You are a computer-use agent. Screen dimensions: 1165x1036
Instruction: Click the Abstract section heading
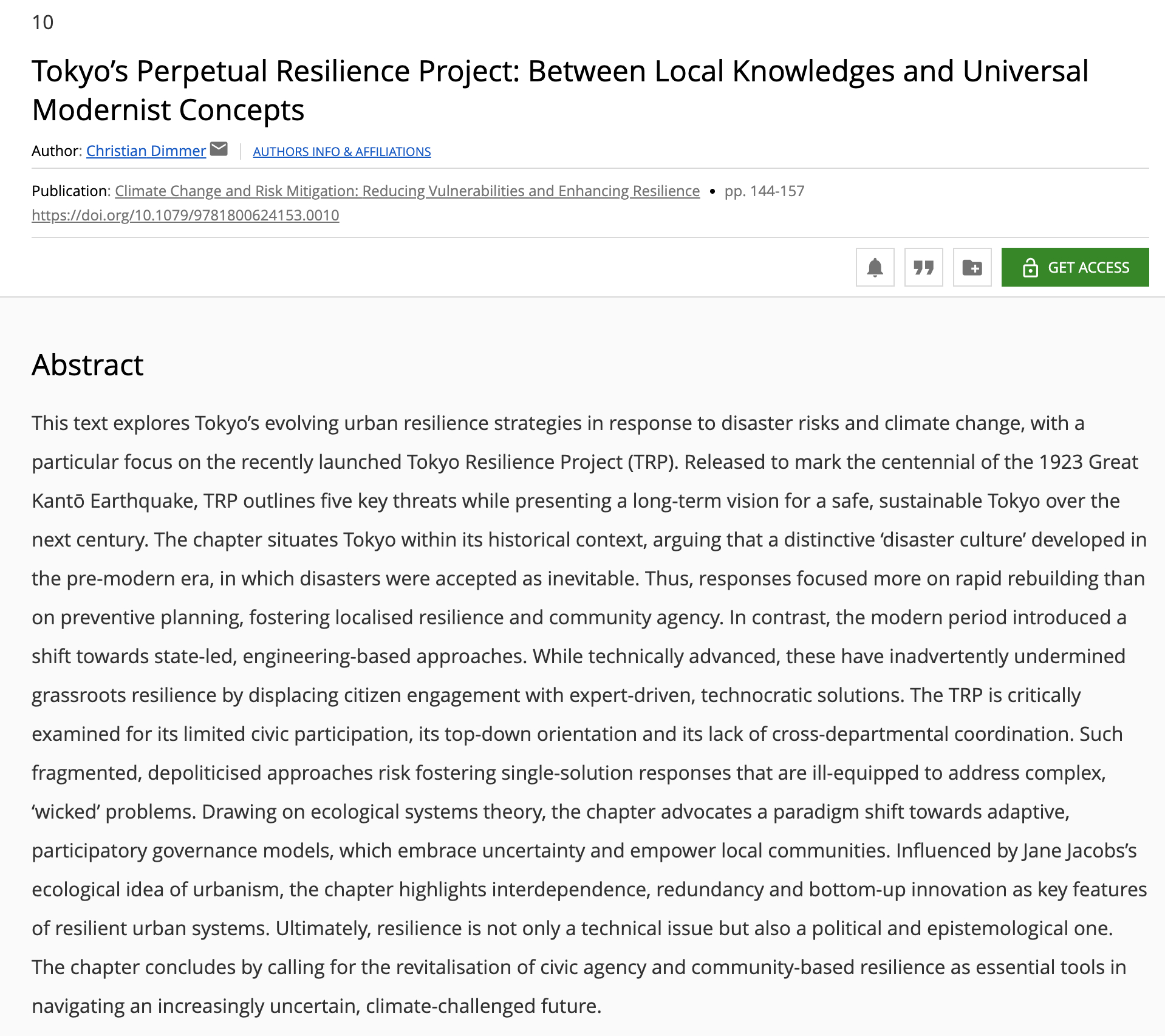[87, 365]
